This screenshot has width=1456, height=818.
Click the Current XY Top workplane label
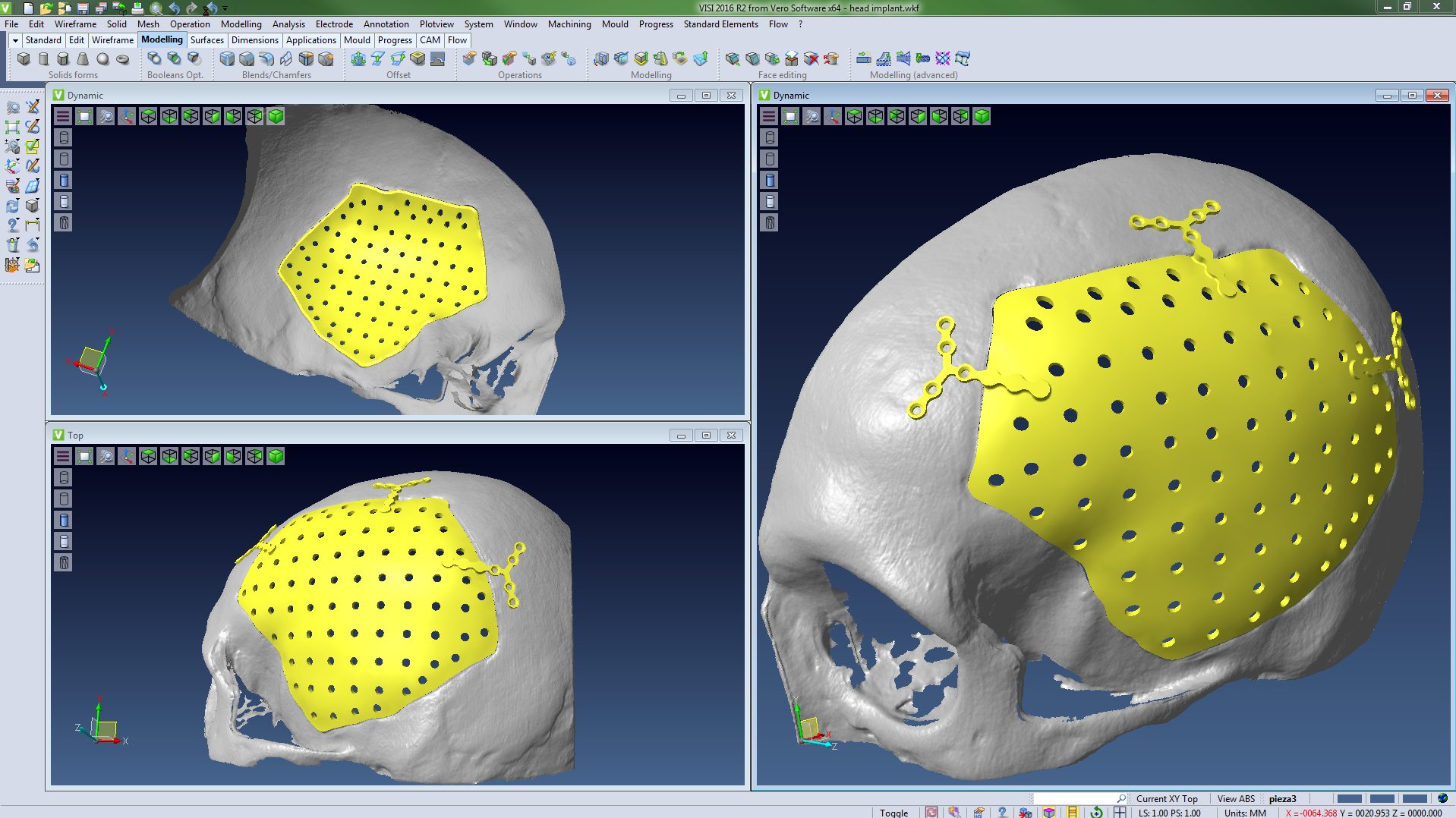pos(1166,798)
